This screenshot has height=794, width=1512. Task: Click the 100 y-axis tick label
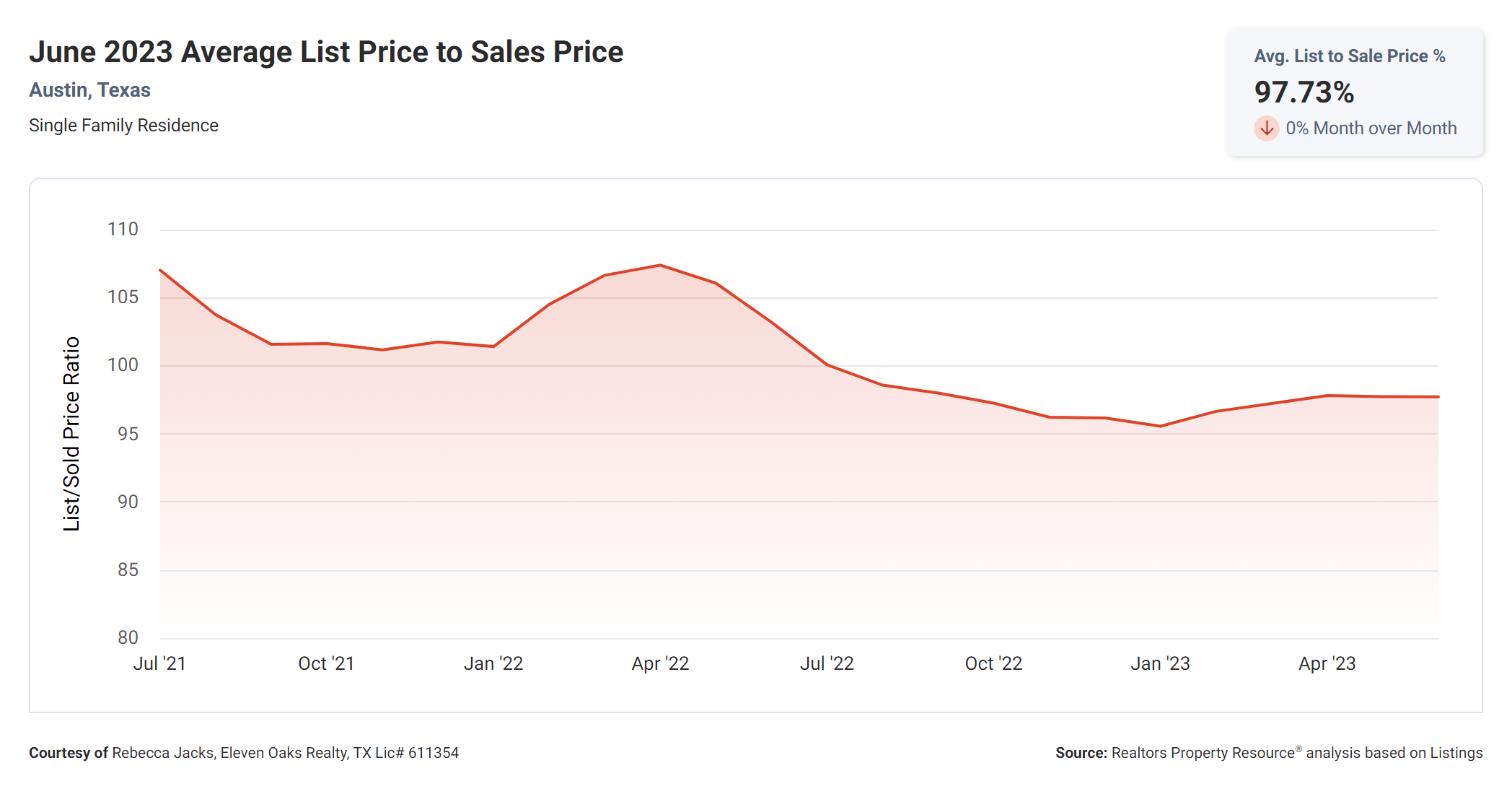(123, 365)
